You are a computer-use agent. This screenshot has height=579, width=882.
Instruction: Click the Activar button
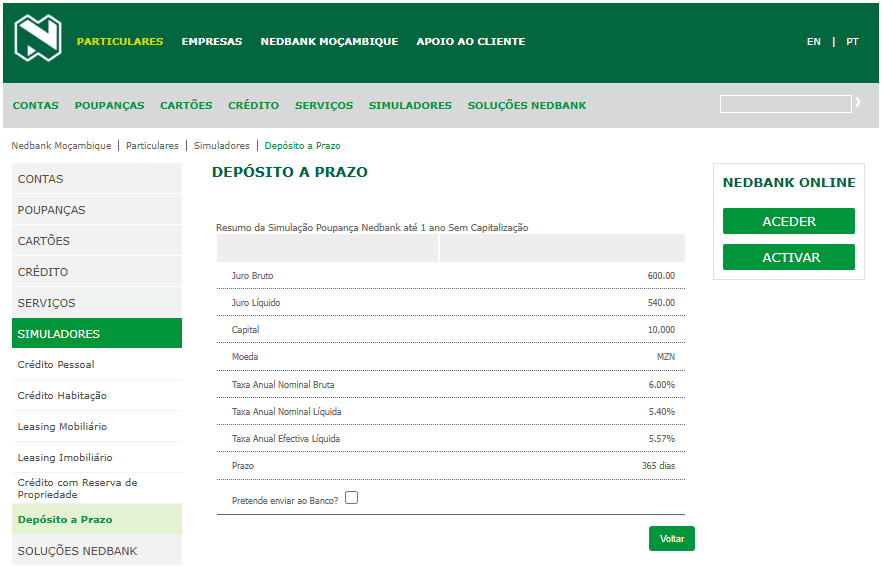point(789,257)
